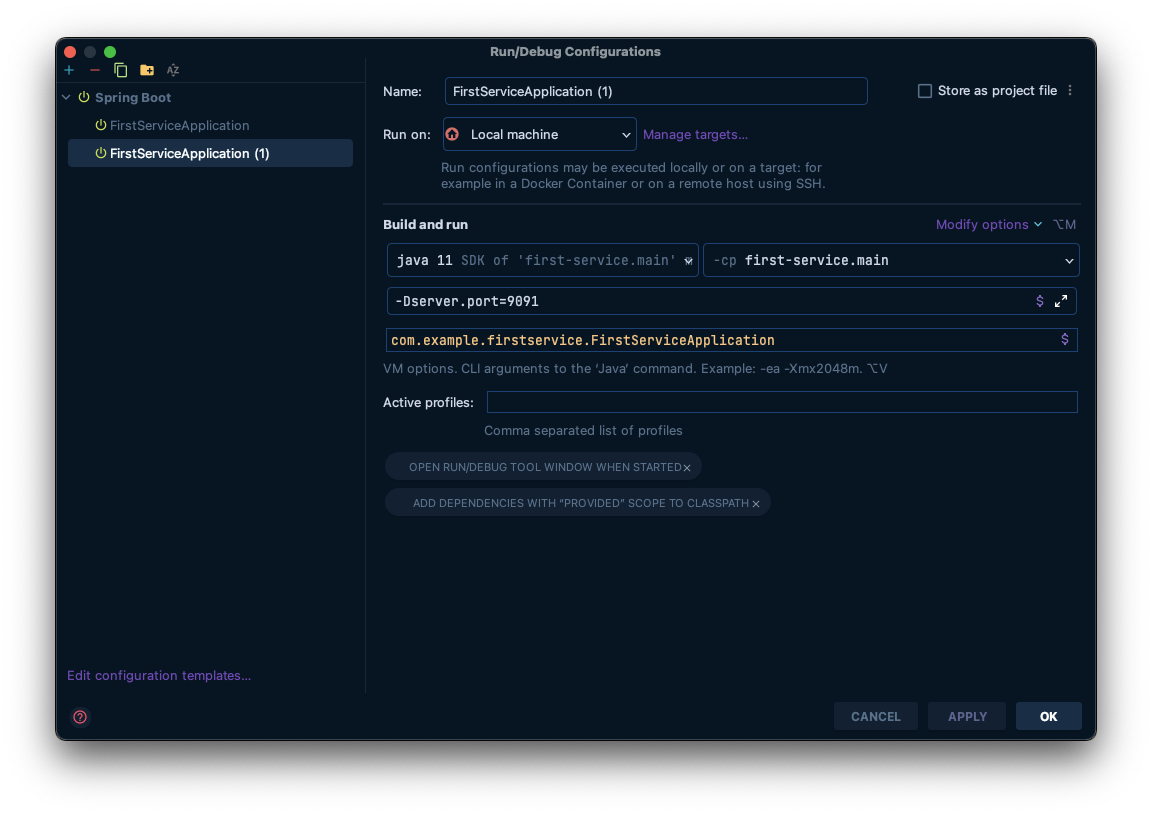Image resolution: width=1152 pixels, height=814 pixels.
Task: Sort configurations alphabetically
Action: click(172, 70)
